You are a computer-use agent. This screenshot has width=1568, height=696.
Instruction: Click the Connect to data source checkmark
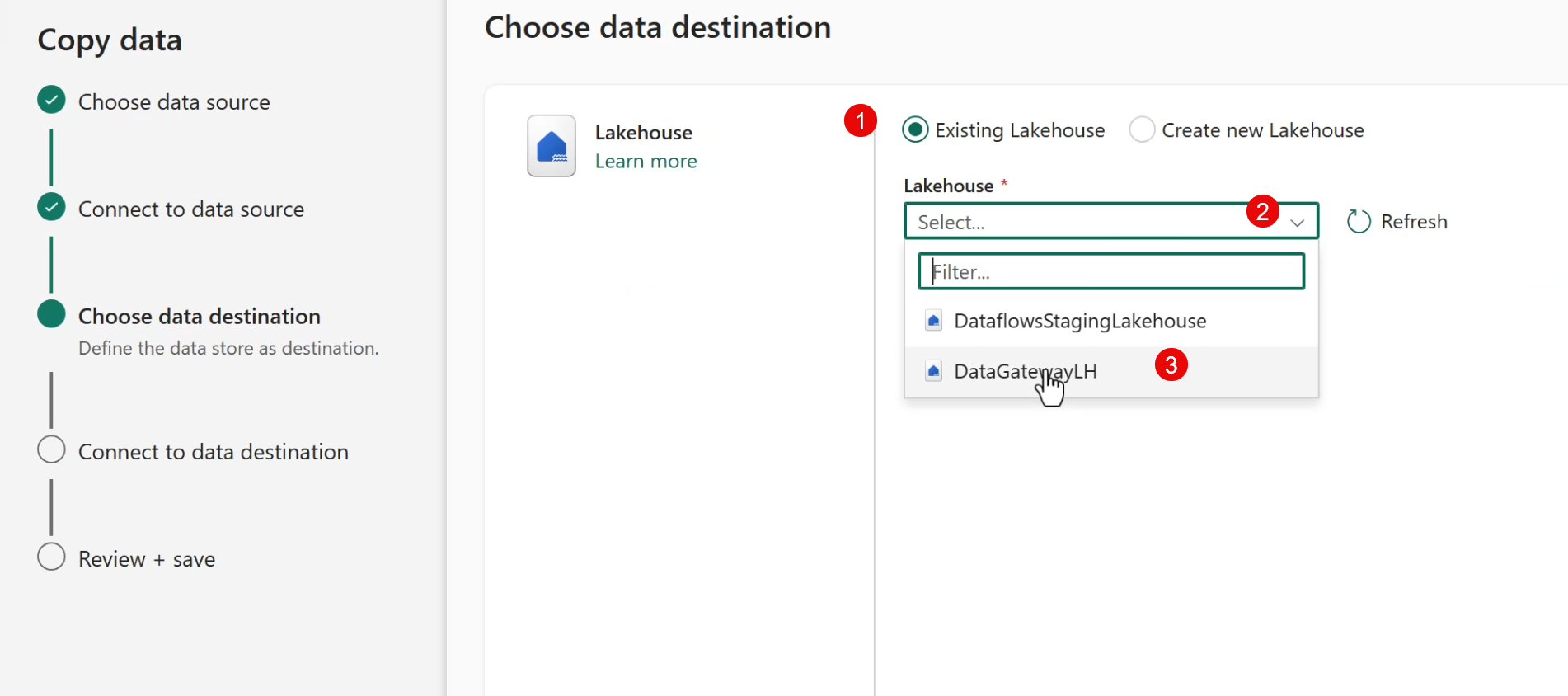(x=51, y=207)
